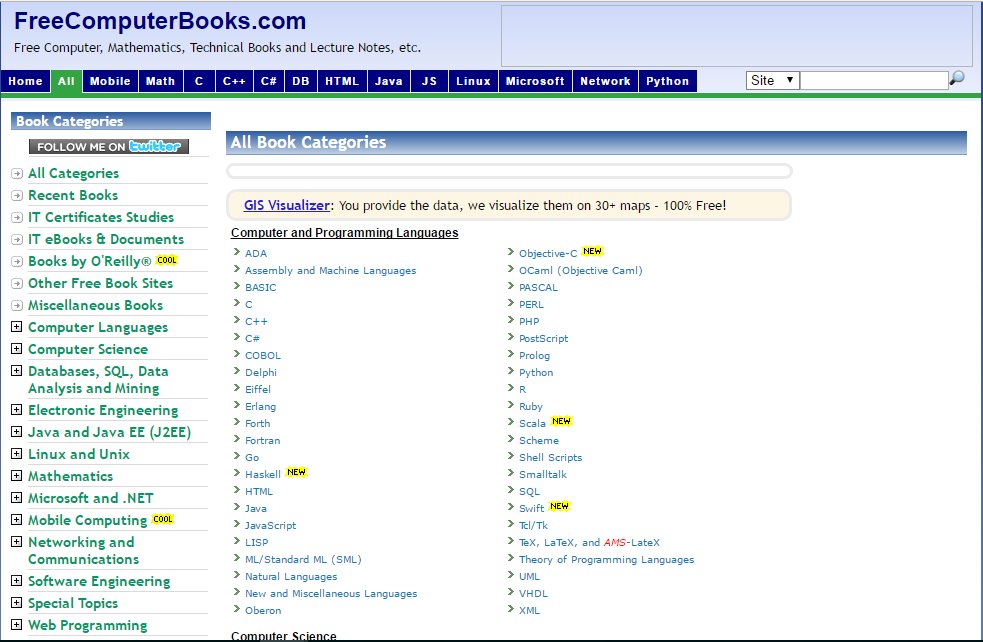Go to the Home navigation tab
The image size is (983, 642).
click(26, 82)
